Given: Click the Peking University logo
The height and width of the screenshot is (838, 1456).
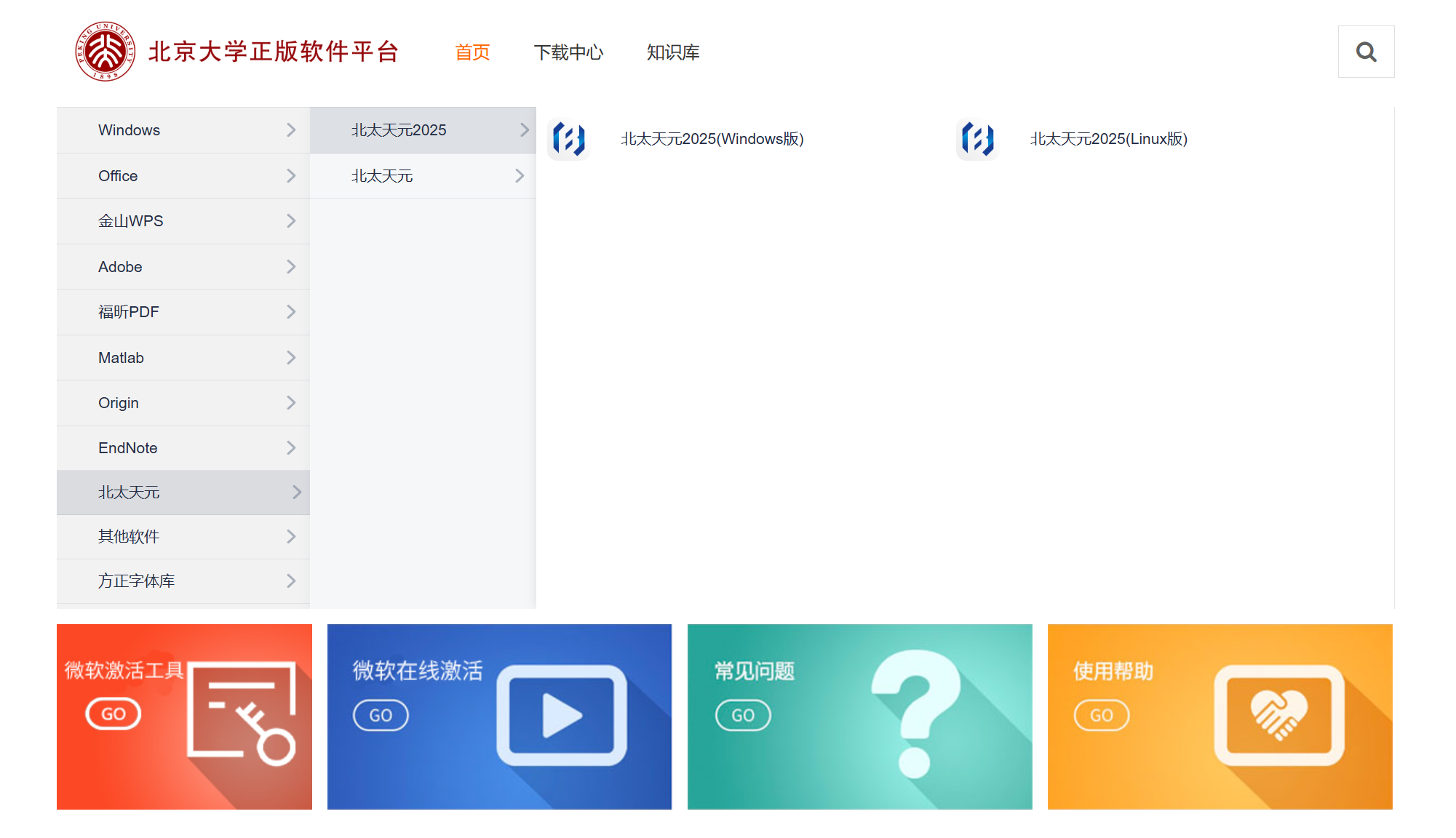Looking at the screenshot, I should 105,51.
